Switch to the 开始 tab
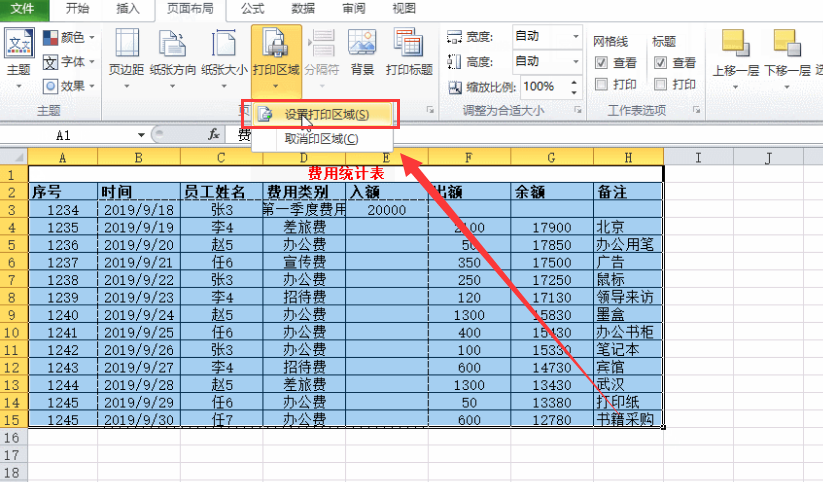 78,8
